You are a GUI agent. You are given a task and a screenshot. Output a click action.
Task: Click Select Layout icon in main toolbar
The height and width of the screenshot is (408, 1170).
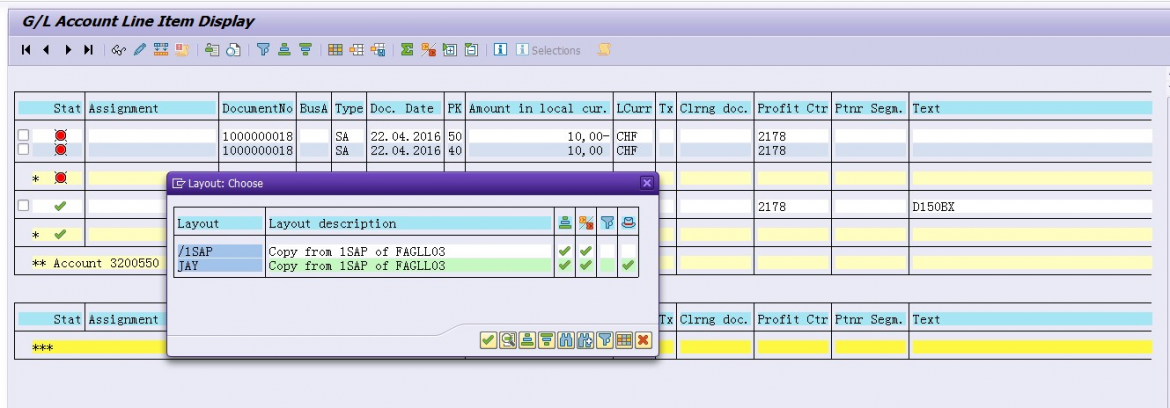(357, 50)
